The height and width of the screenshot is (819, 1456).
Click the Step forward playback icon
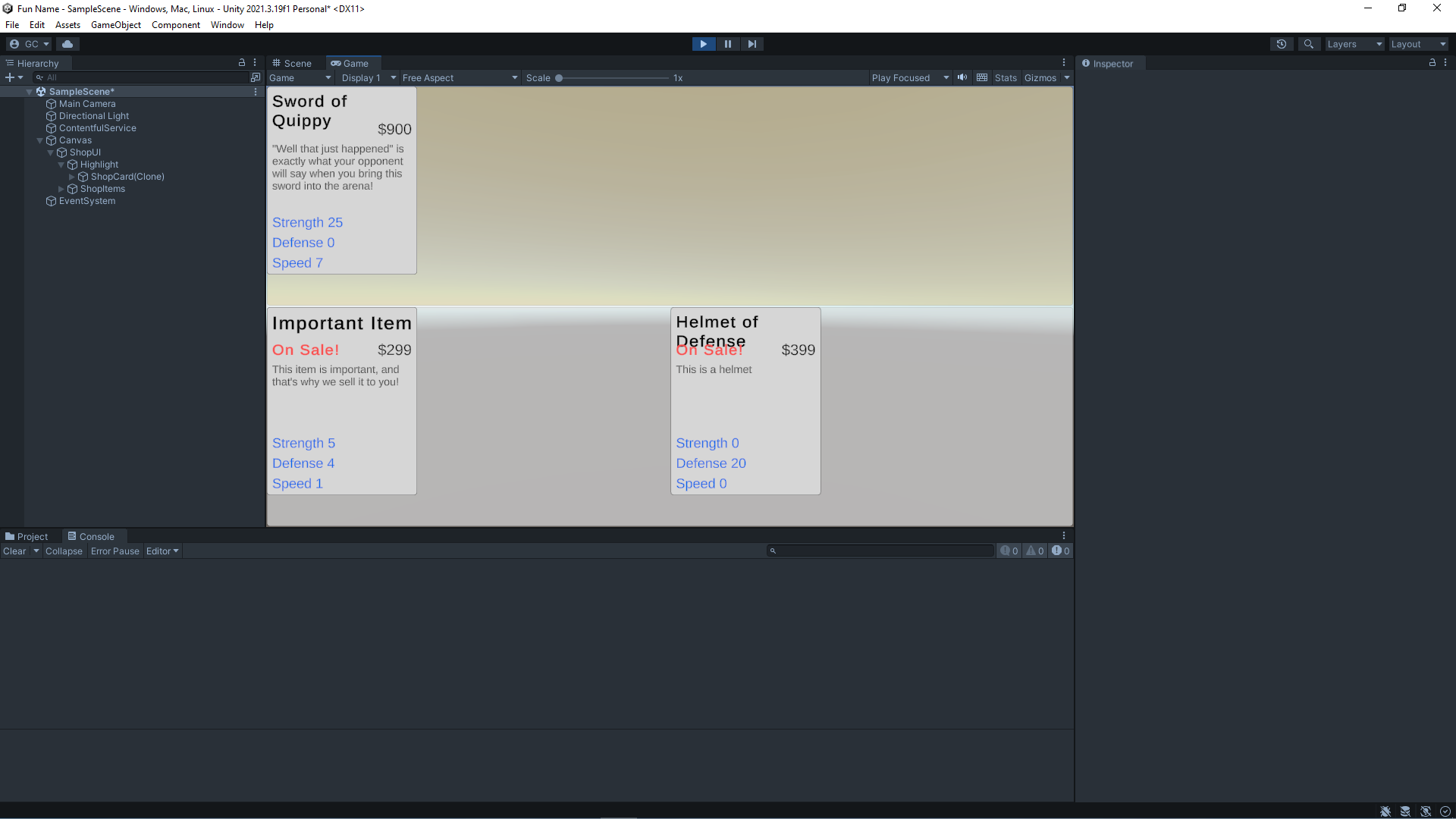pyautogui.click(x=752, y=43)
